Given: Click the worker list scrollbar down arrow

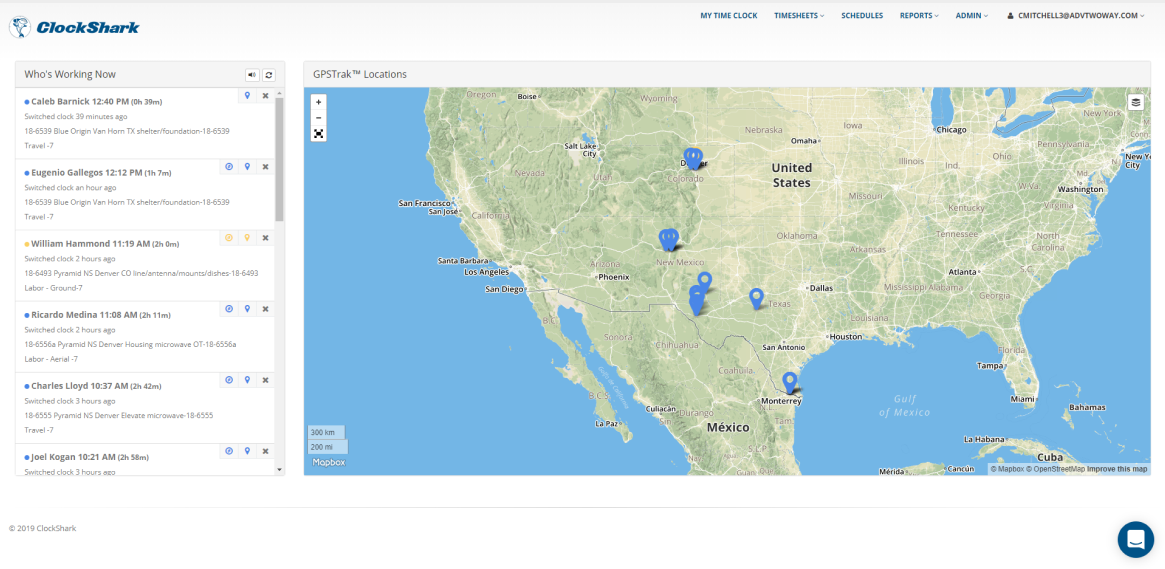Looking at the screenshot, I should [279, 469].
